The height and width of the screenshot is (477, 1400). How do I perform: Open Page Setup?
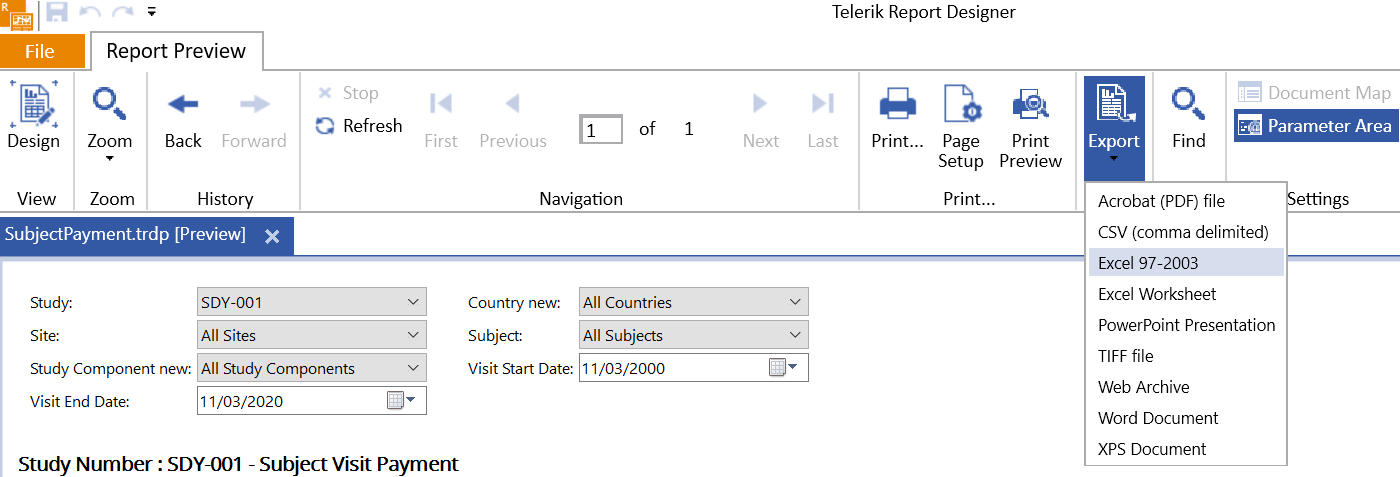pyautogui.click(x=961, y=104)
